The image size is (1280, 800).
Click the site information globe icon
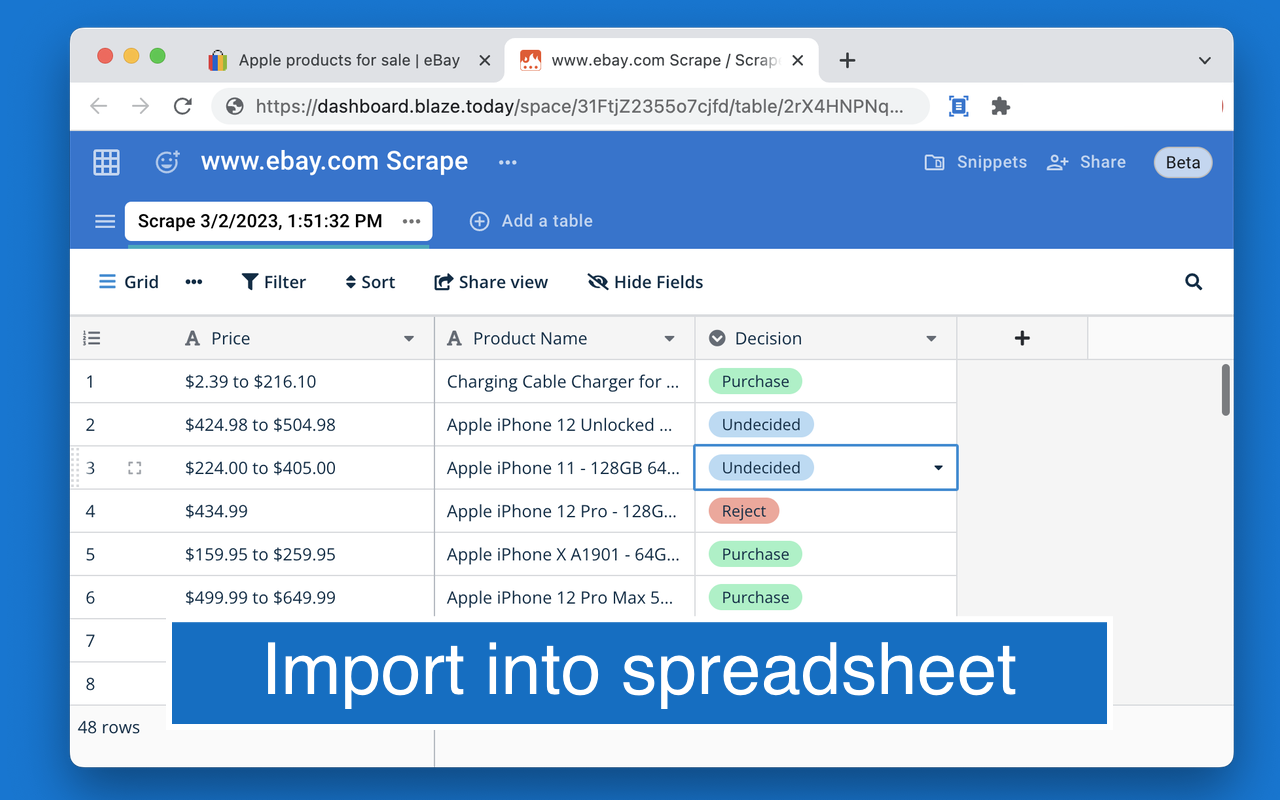pyautogui.click(x=235, y=106)
